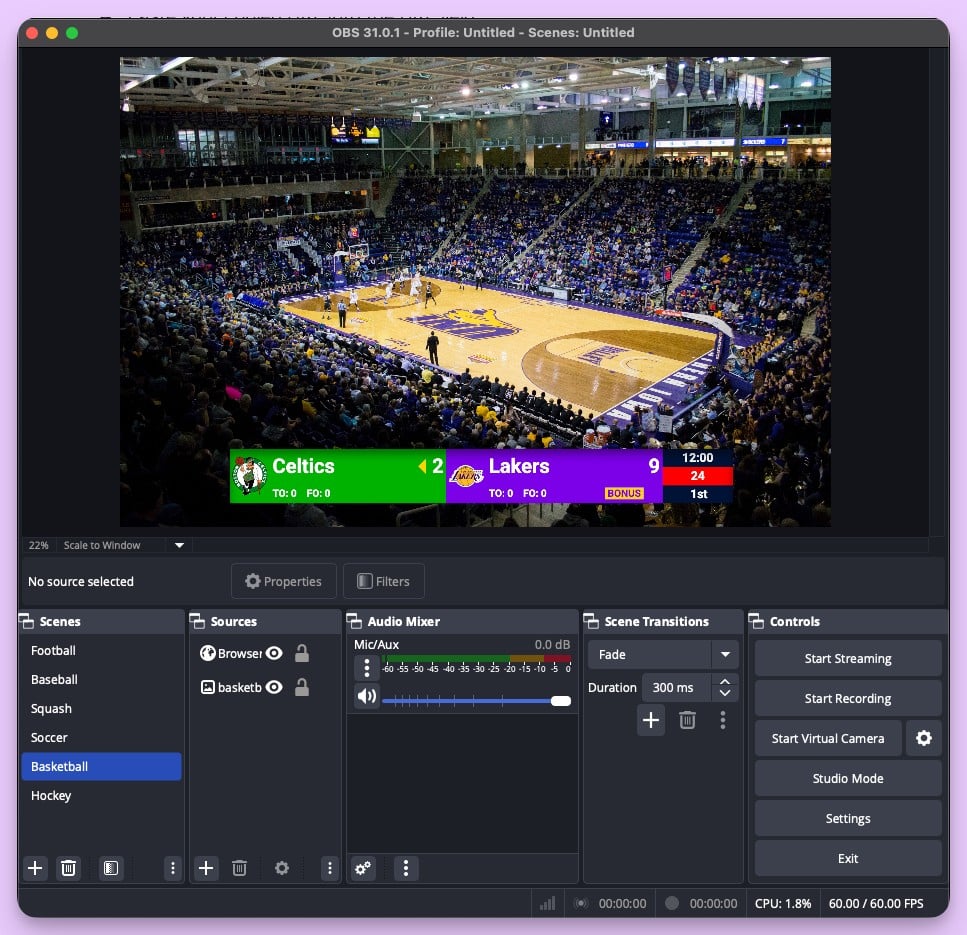
Task: Add a new source with the plus icon
Action: click(x=205, y=868)
